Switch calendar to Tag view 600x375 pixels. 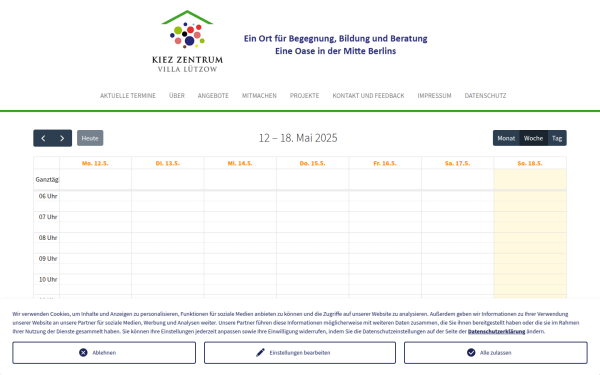point(557,138)
